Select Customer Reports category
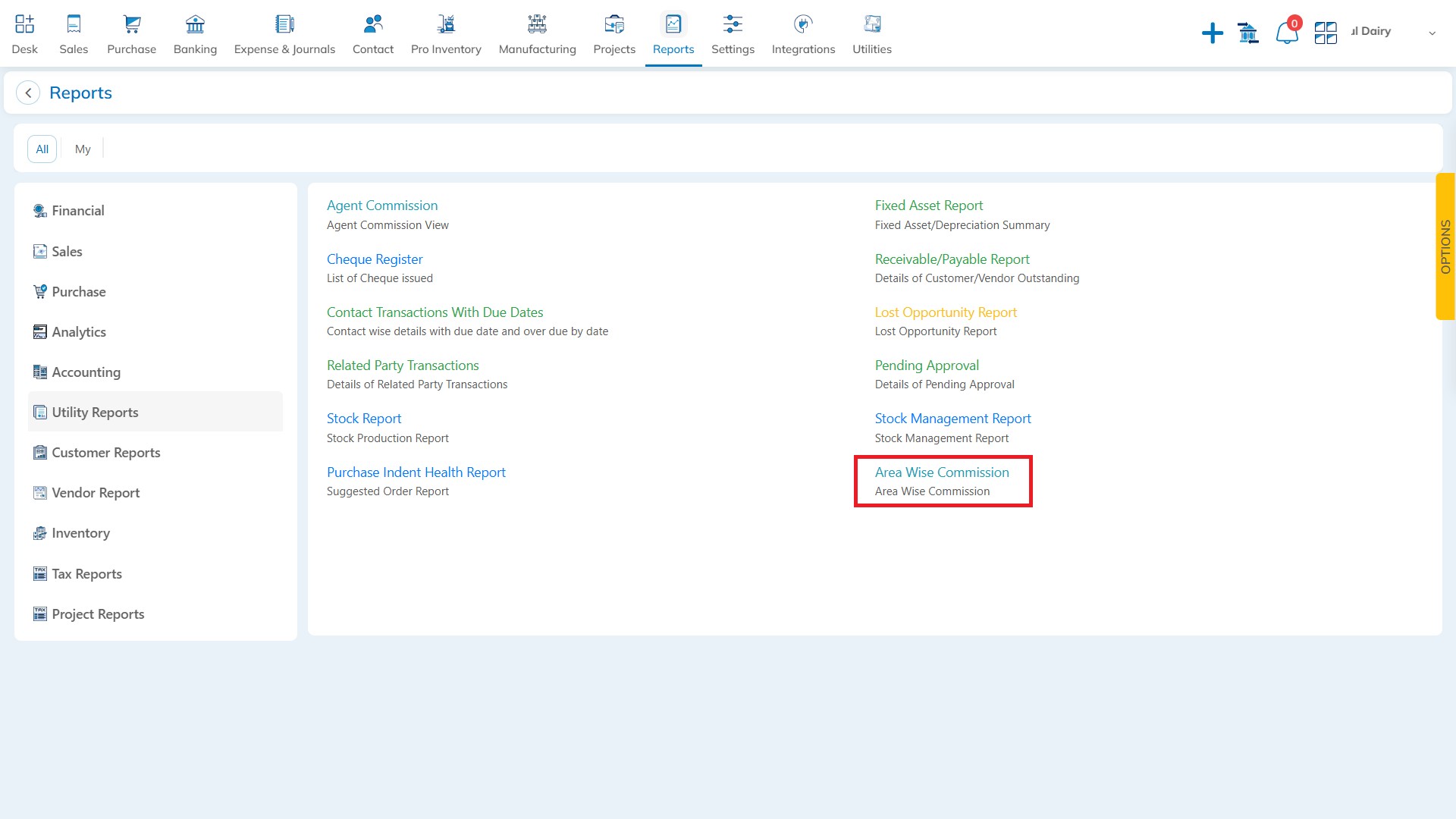The image size is (1456, 819). click(x=155, y=452)
